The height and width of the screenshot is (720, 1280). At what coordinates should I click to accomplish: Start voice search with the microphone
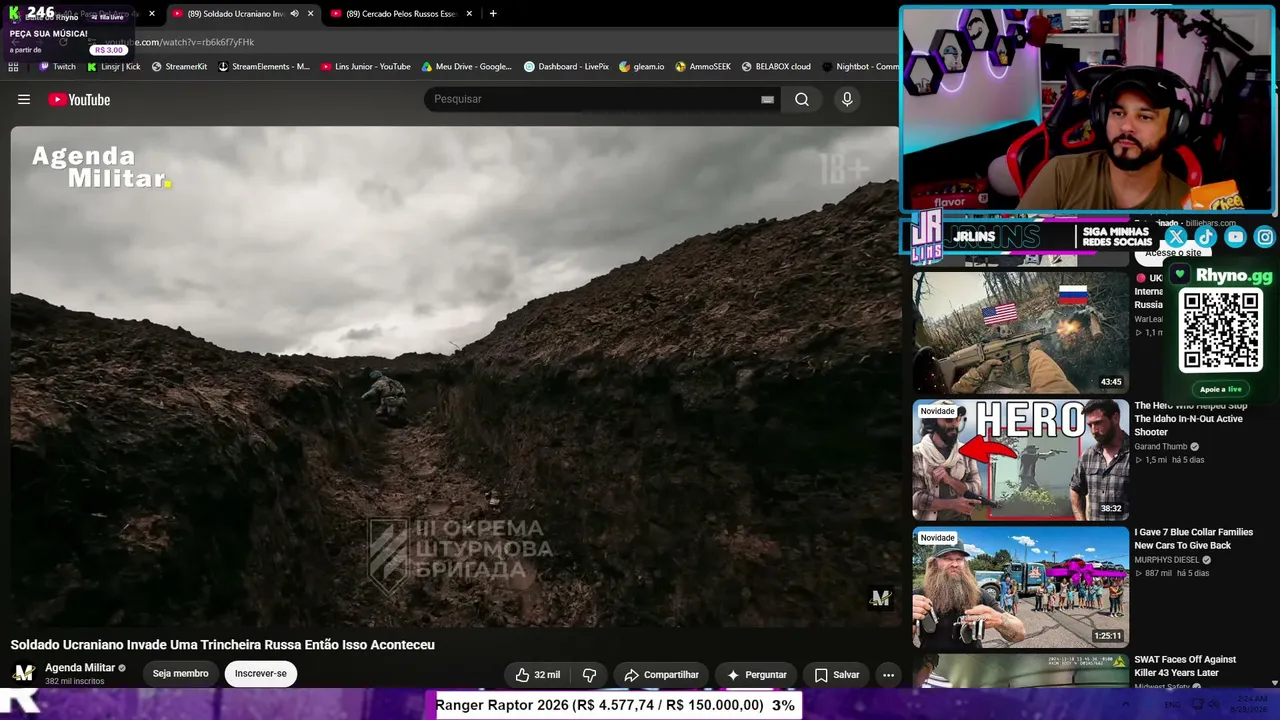[847, 99]
